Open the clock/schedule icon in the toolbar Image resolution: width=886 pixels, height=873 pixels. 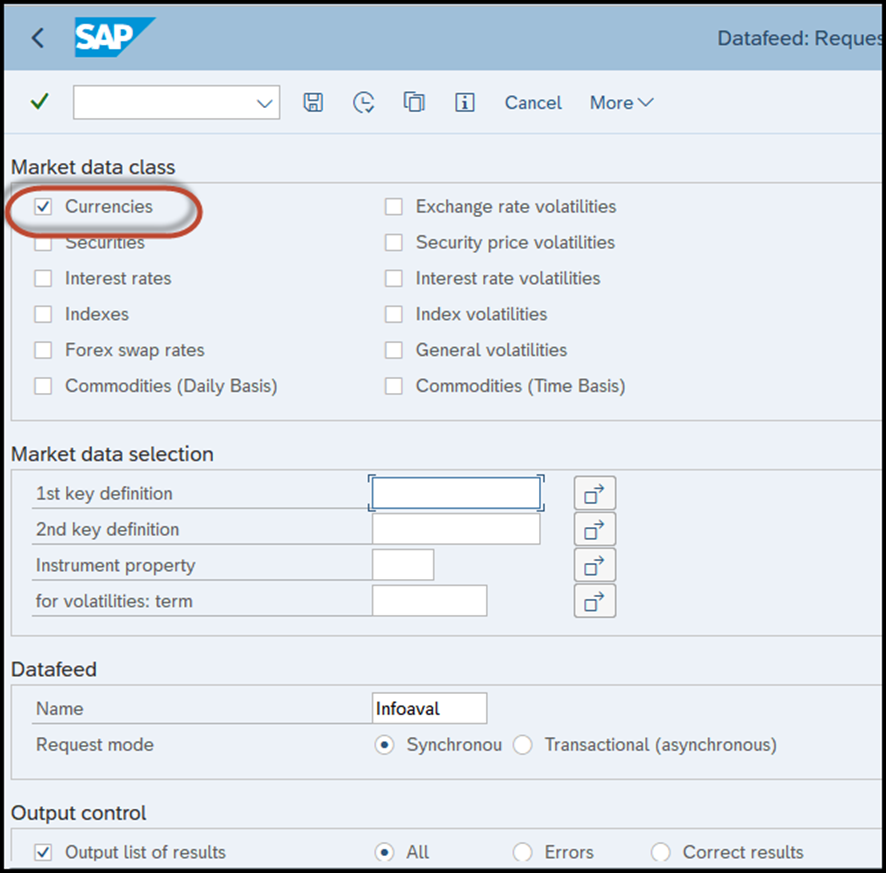(363, 102)
